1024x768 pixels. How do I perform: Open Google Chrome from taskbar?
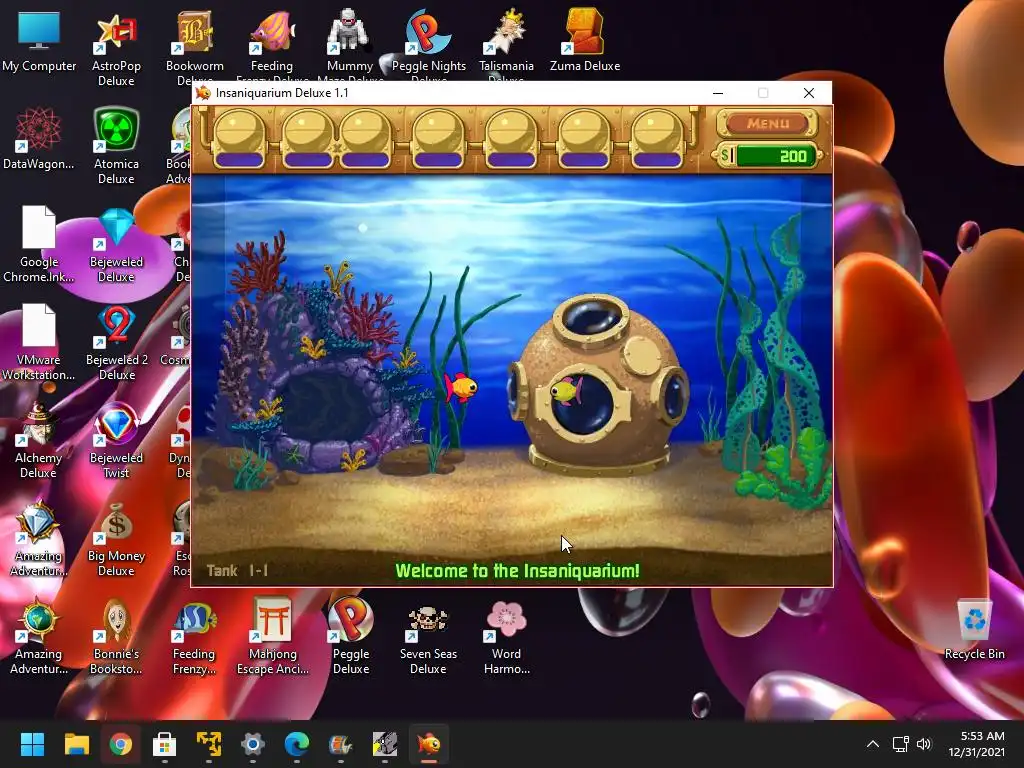(x=121, y=744)
